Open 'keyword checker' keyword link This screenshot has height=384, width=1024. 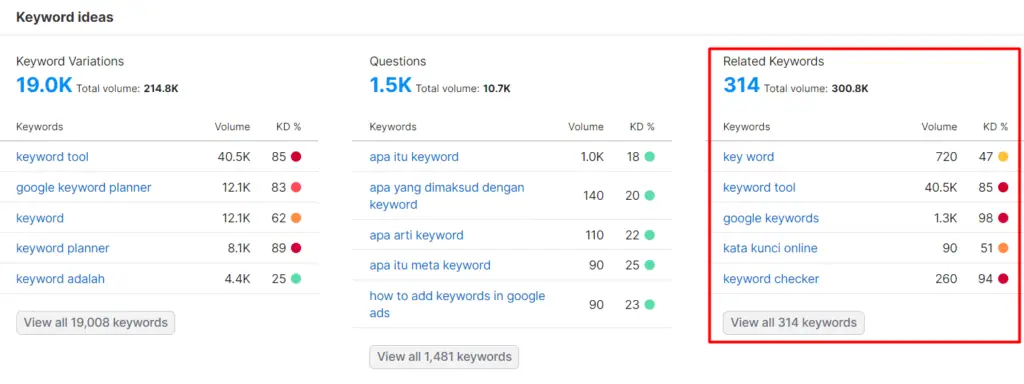pyautogui.click(x=771, y=279)
